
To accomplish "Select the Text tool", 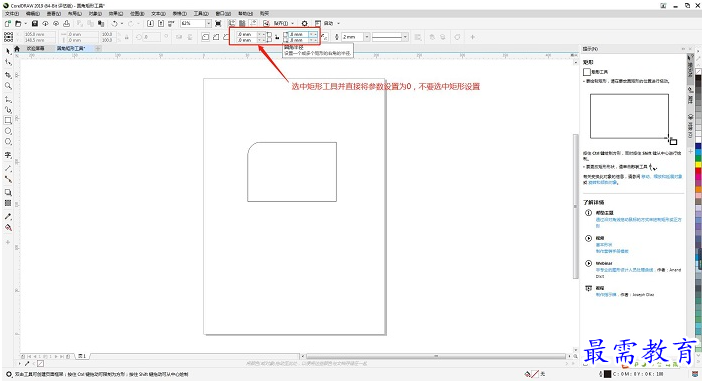I will [x=8, y=155].
